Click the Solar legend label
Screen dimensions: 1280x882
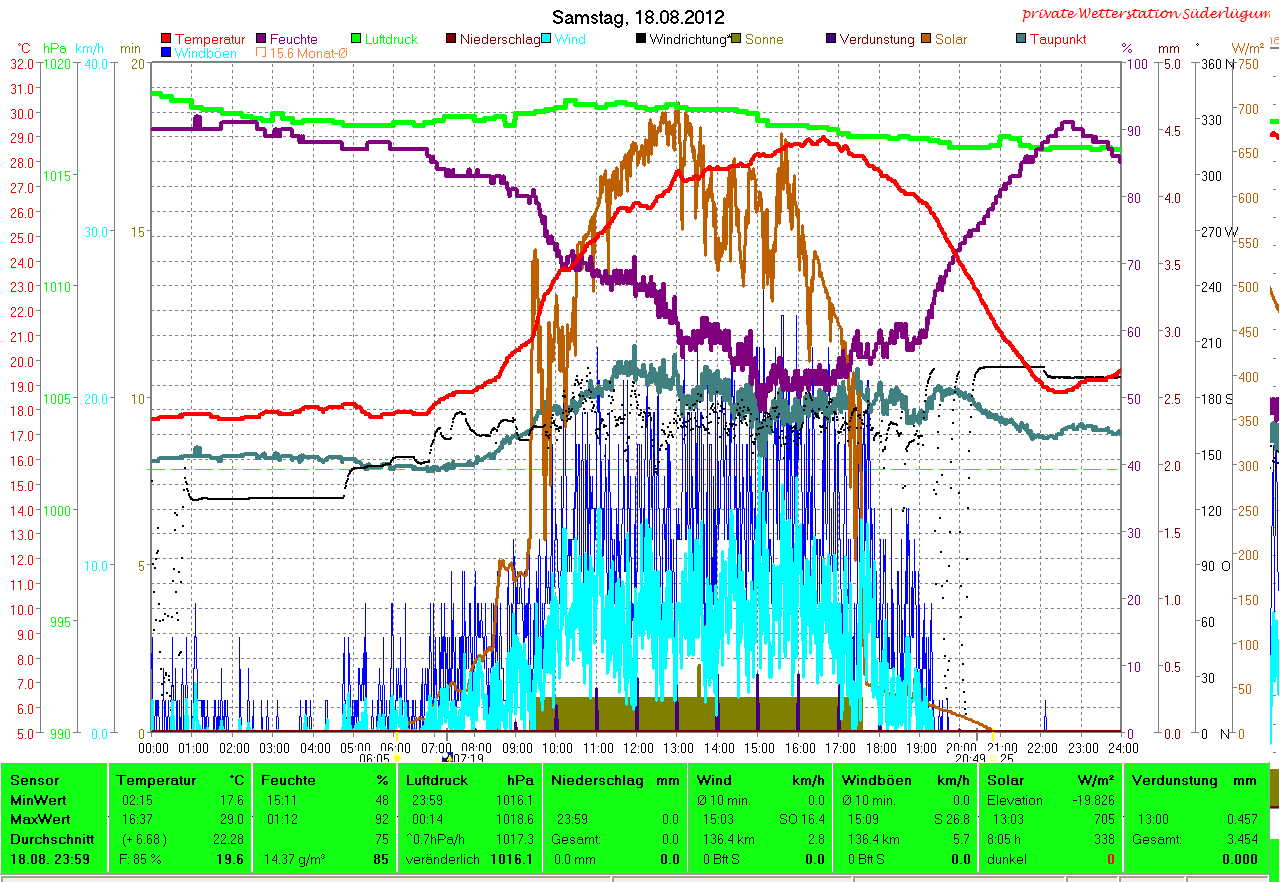[x=951, y=40]
